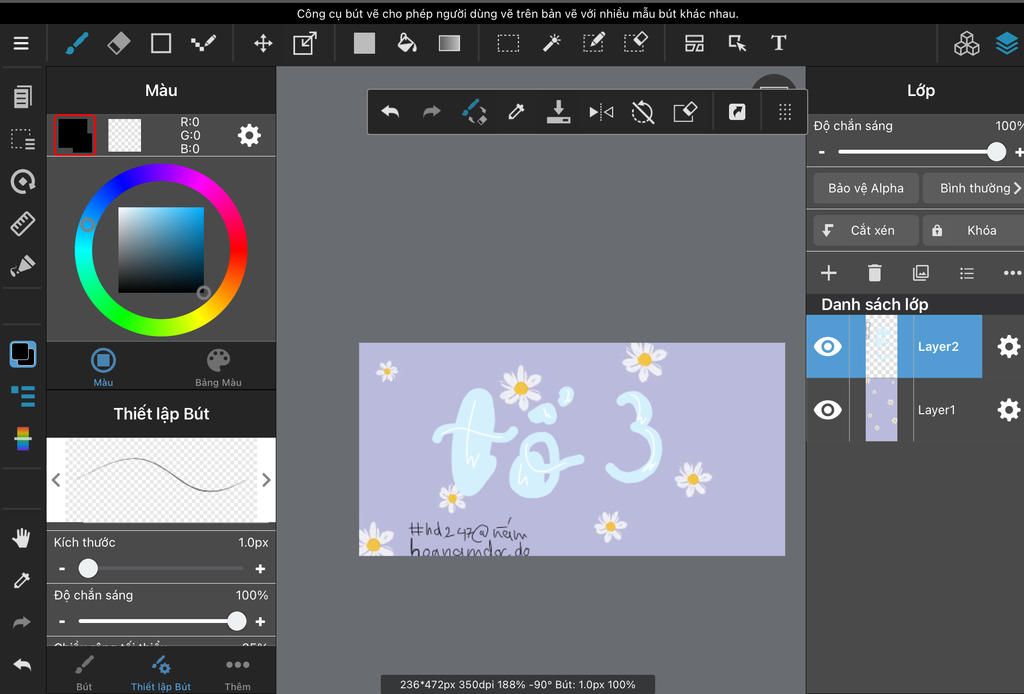Switch to the Màu color tab
Screen dimensions: 1024x694
point(103,368)
